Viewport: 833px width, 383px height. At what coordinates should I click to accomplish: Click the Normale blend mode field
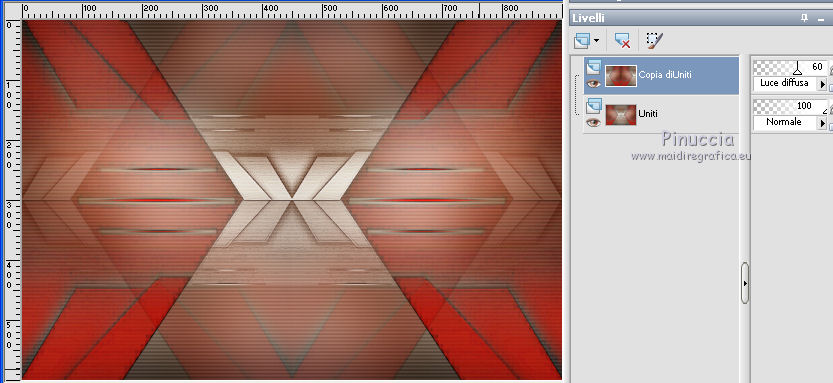click(786, 123)
